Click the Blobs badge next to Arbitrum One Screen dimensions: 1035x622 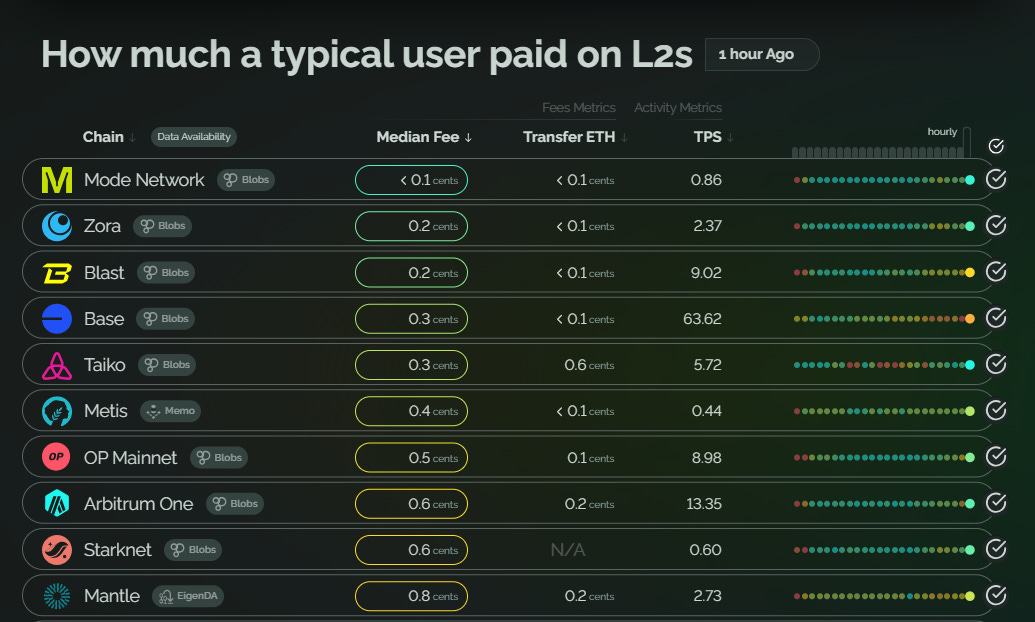235,504
